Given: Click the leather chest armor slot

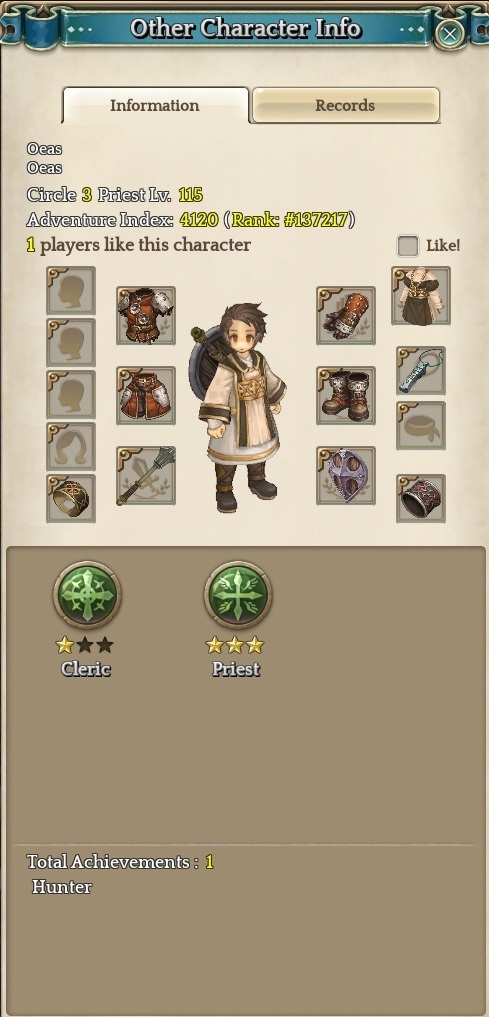Looking at the screenshot, I should [x=146, y=315].
